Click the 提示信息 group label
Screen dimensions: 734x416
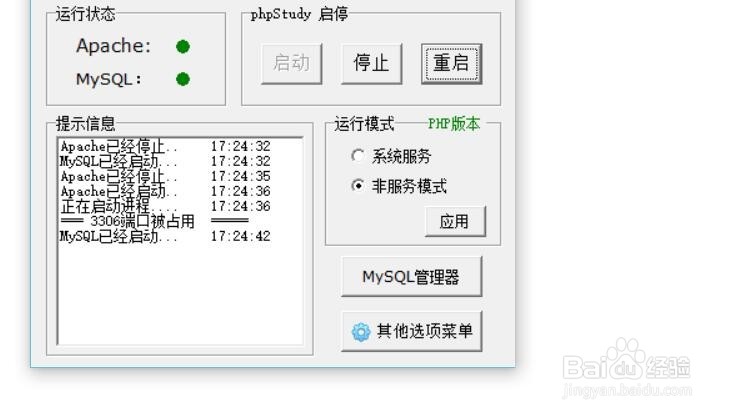85,124
